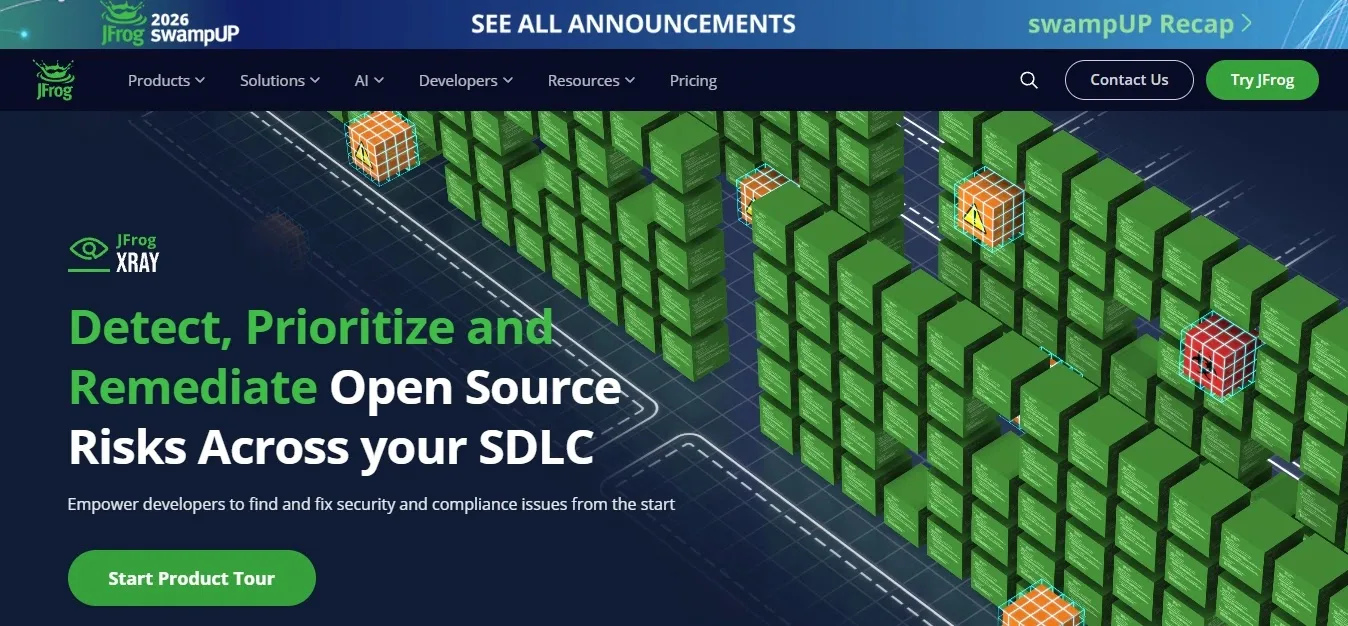Click the 'Empower developers to find and fix' subtitle
1348x626 pixels.
pyautogui.click(x=371, y=504)
